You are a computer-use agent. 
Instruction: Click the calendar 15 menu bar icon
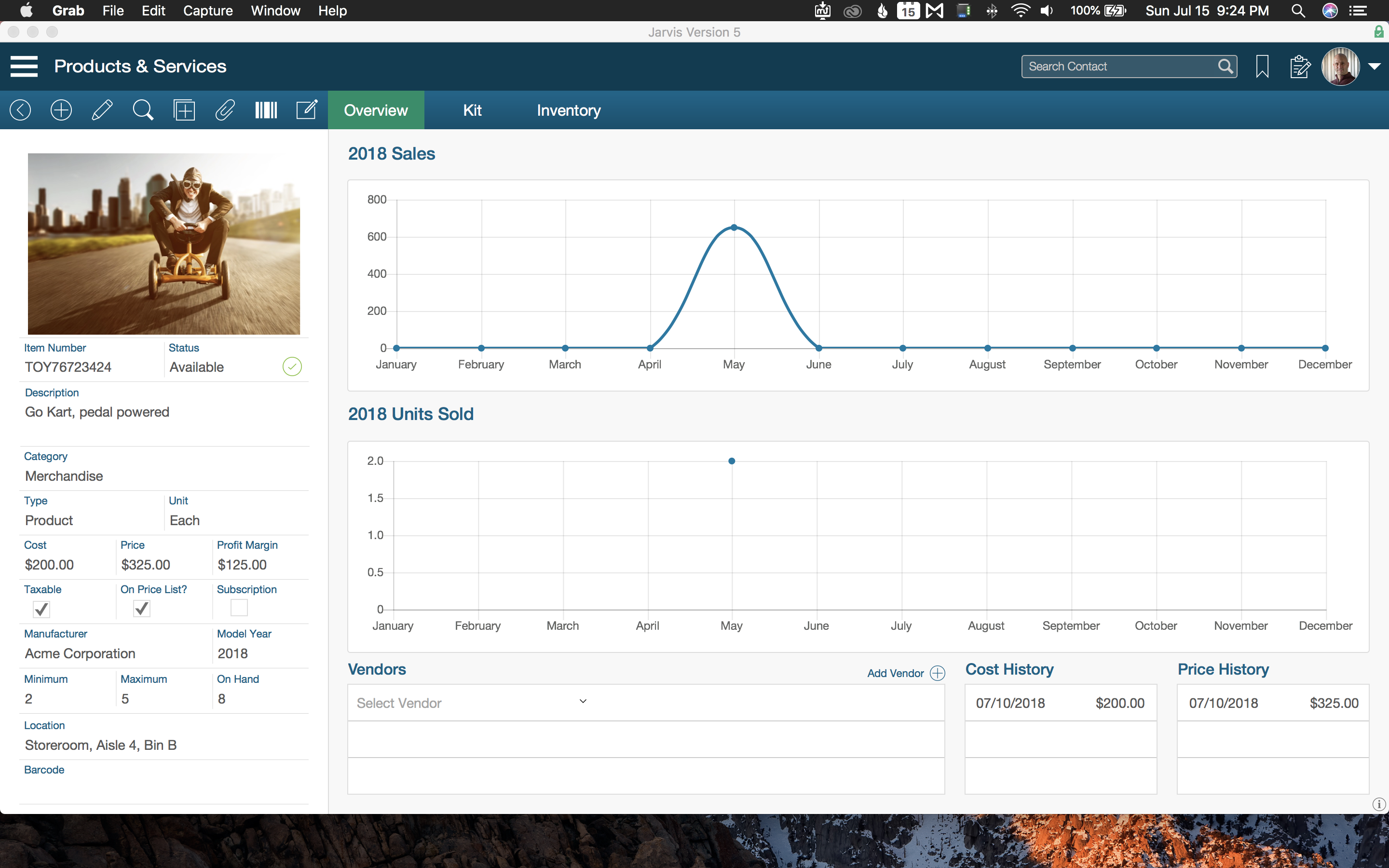pos(908,10)
